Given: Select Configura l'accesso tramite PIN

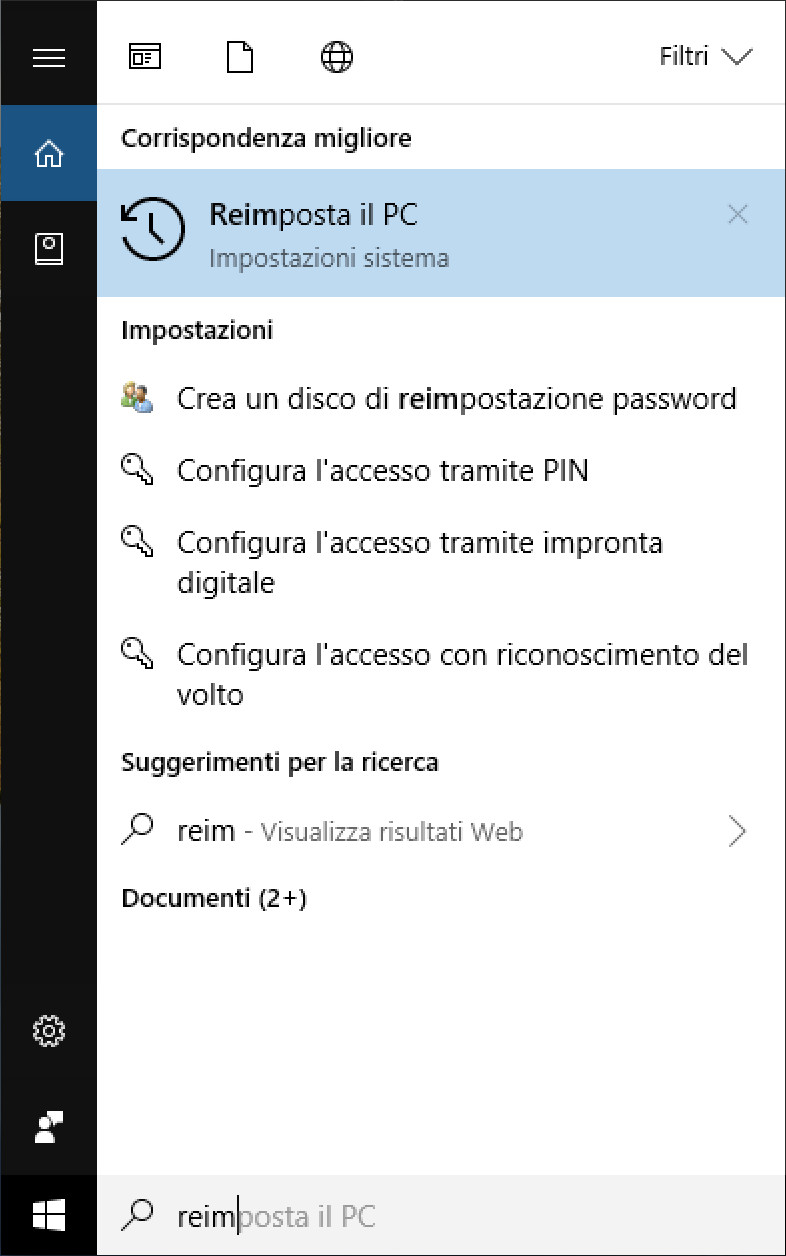Looking at the screenshot, I should (x=382, y=470).
